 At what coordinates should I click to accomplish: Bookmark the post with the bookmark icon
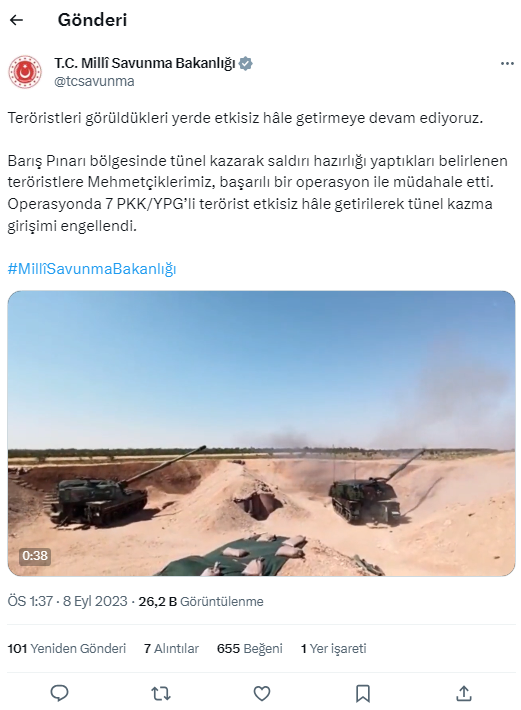click(x=363, y=693)
